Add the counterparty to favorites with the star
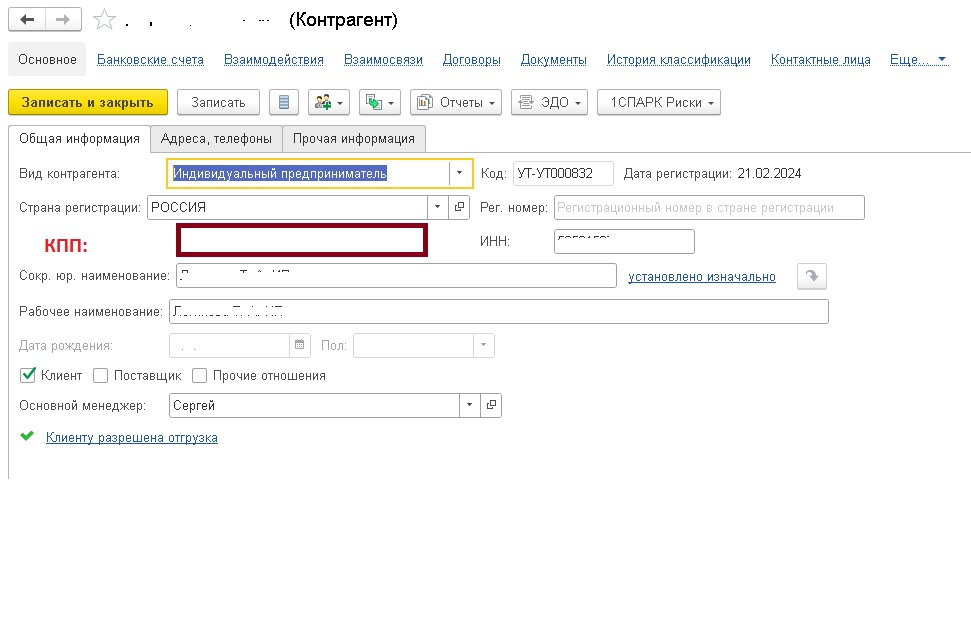Image resolution: width=971 pixels, height=626 pixels. click(103, 20)
